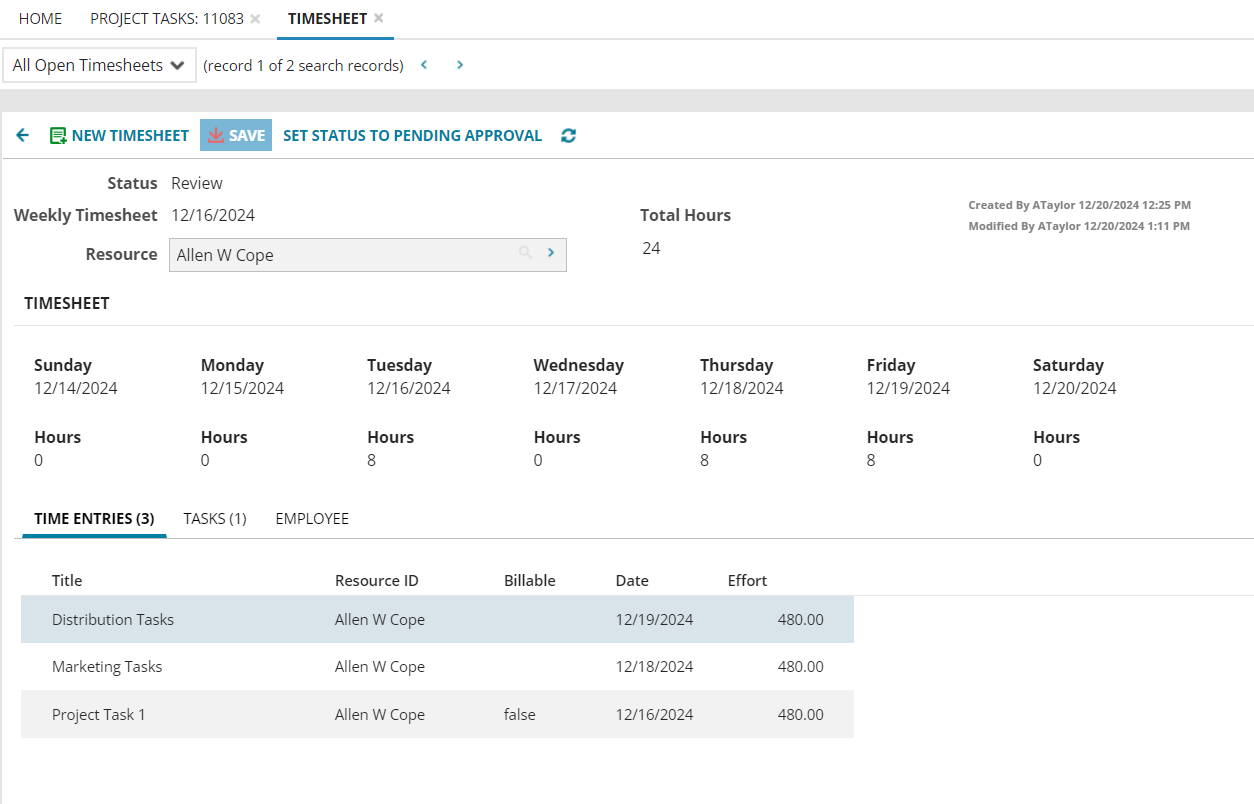
Task: Open the Employee tab
Action: [x=312, y=518]
